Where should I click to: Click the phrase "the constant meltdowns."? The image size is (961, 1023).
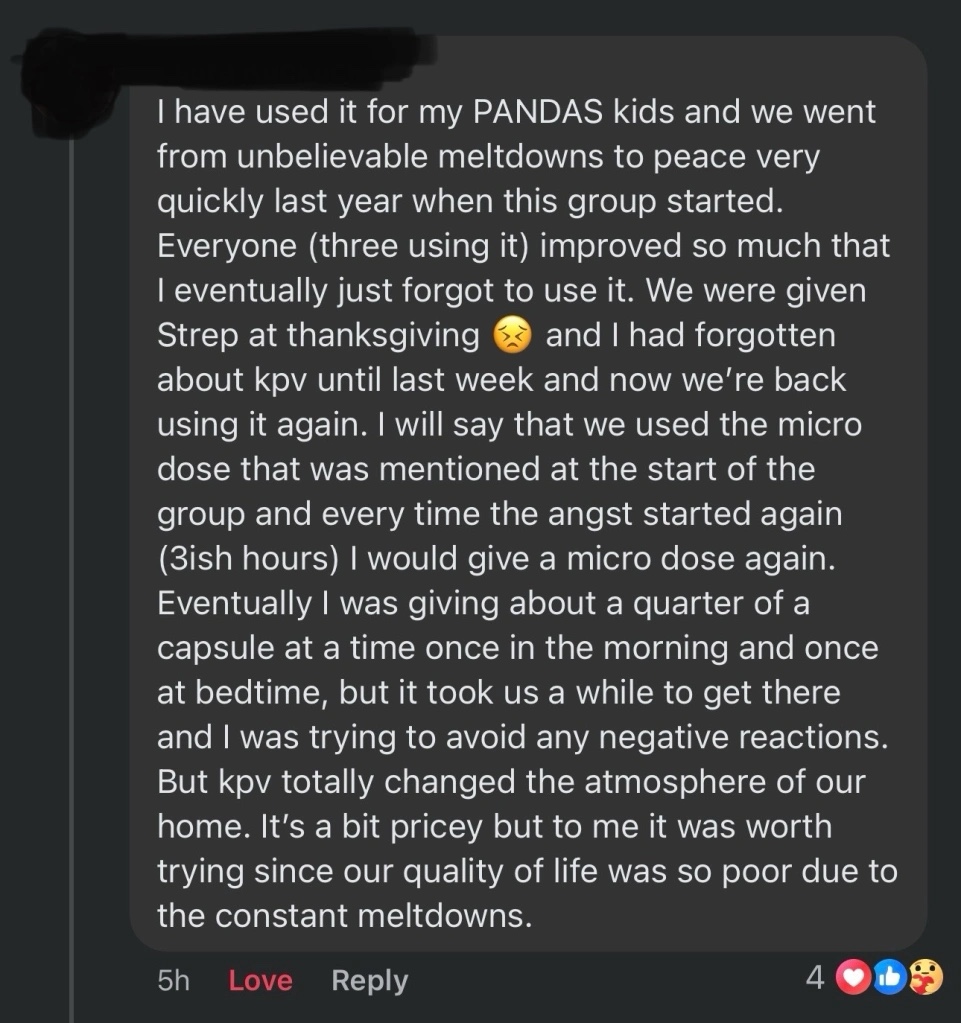pos(343,915)
